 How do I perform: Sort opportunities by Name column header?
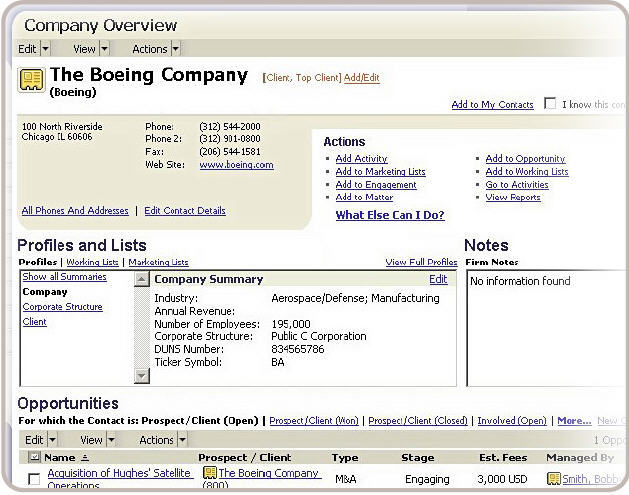click(x=60, y=458)
